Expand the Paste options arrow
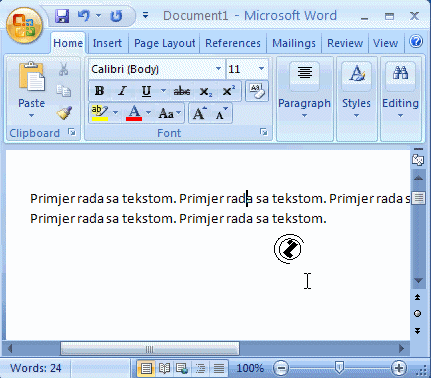The height and width of the screenshot is (378, 431). tap(31, 116)
